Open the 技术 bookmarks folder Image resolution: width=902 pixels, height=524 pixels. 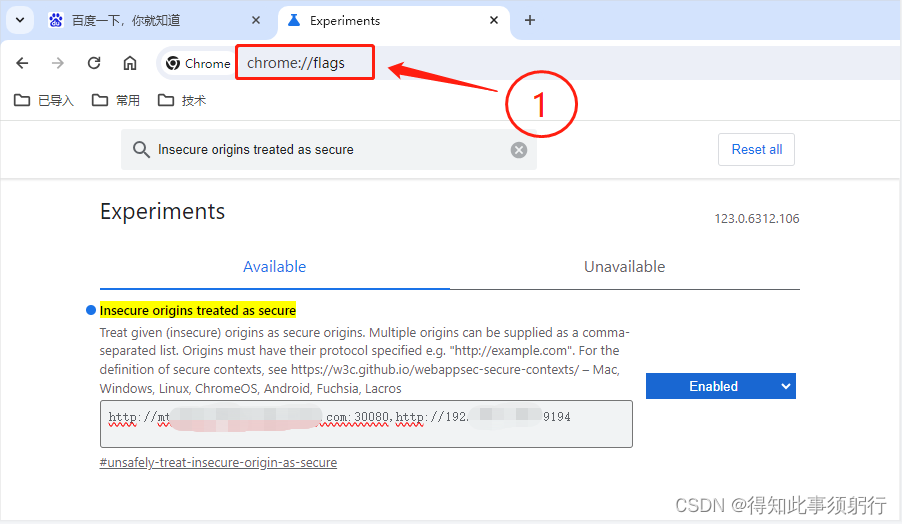coord(182,101)
